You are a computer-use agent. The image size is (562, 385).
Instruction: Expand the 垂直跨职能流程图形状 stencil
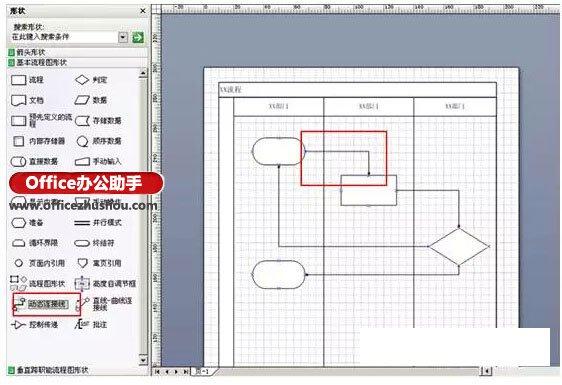point(77,370)
